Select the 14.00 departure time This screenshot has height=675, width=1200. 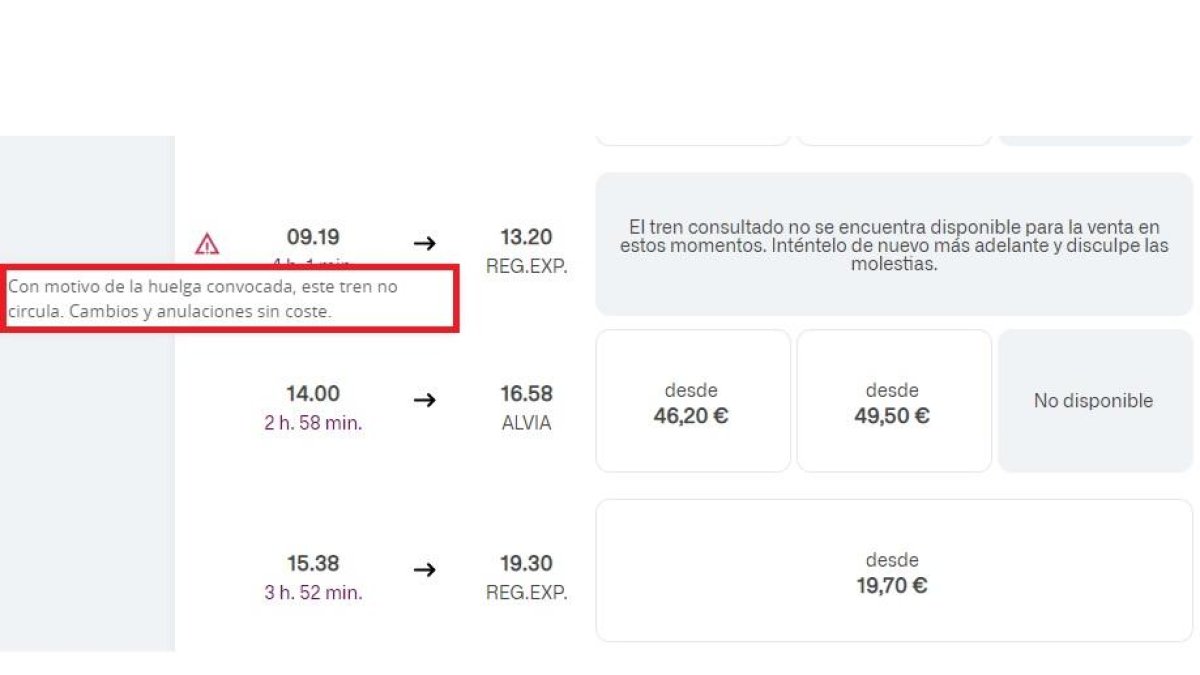313,393
